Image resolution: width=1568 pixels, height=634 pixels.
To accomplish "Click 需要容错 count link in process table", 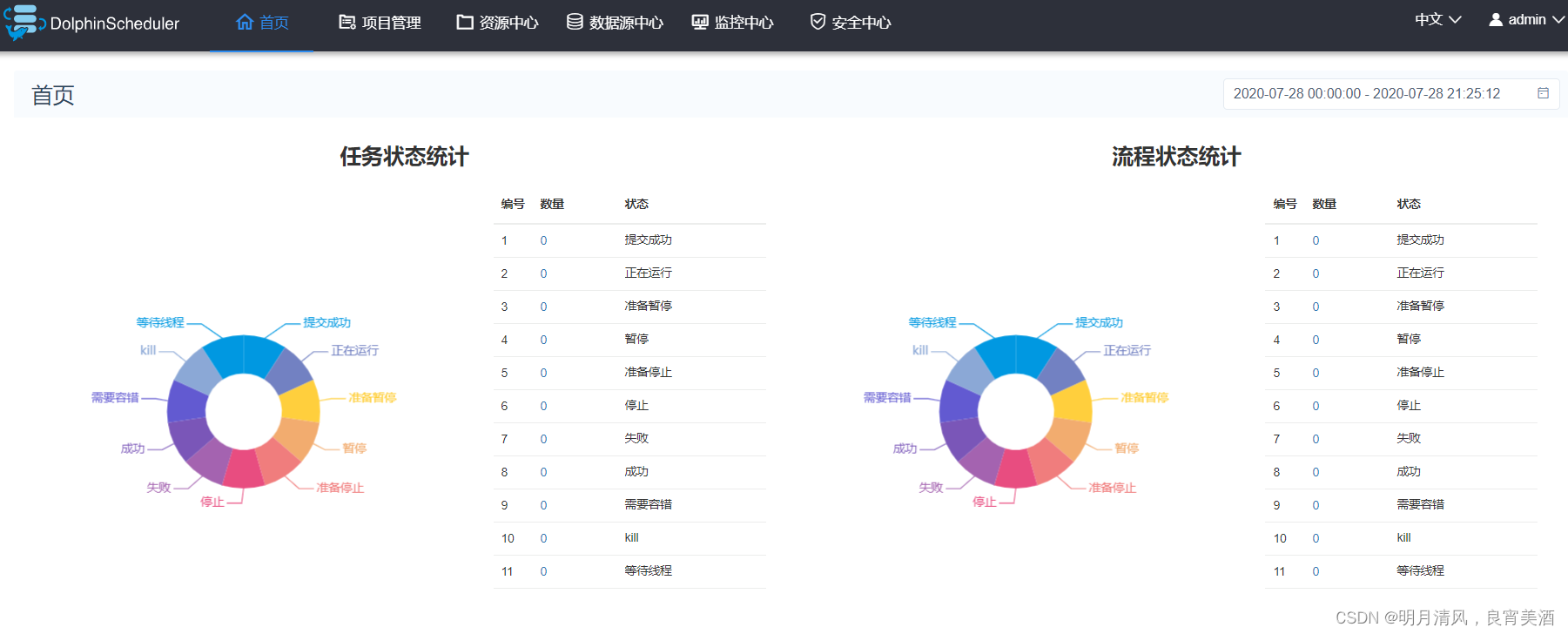I will (1316, 505).
